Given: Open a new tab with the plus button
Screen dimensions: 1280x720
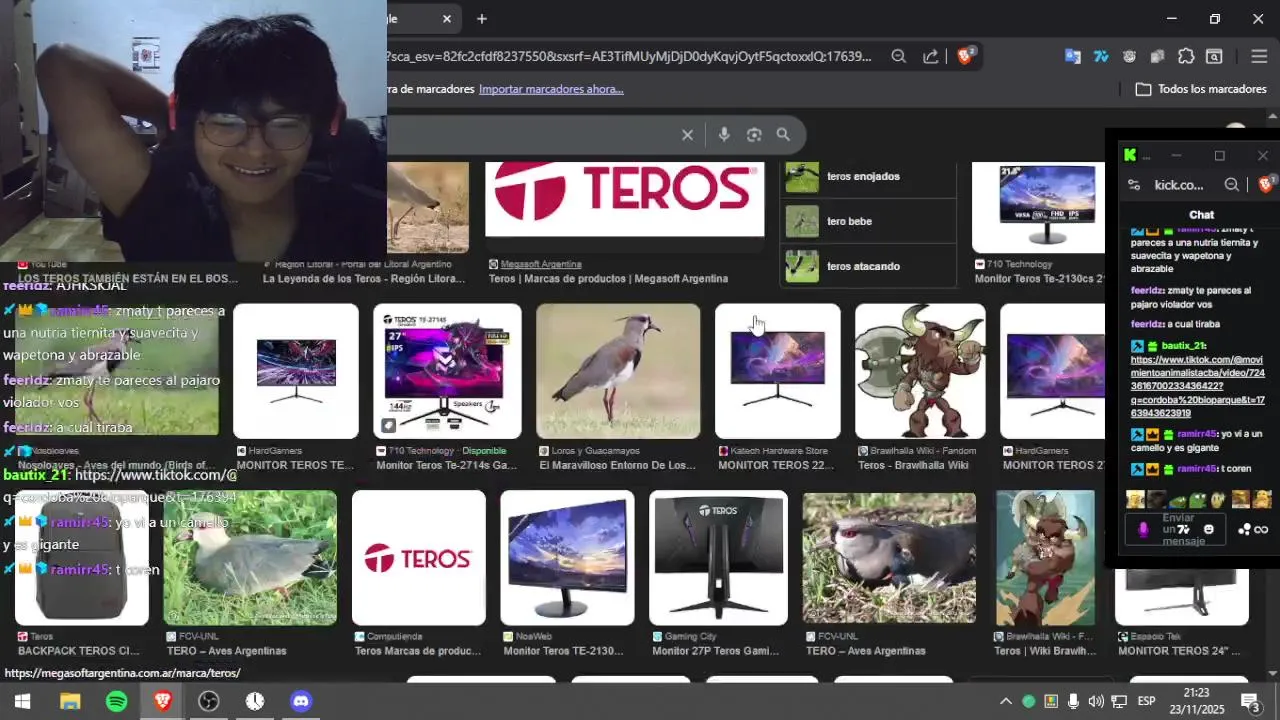Looking at the screenshot, I should click(482, 19).
